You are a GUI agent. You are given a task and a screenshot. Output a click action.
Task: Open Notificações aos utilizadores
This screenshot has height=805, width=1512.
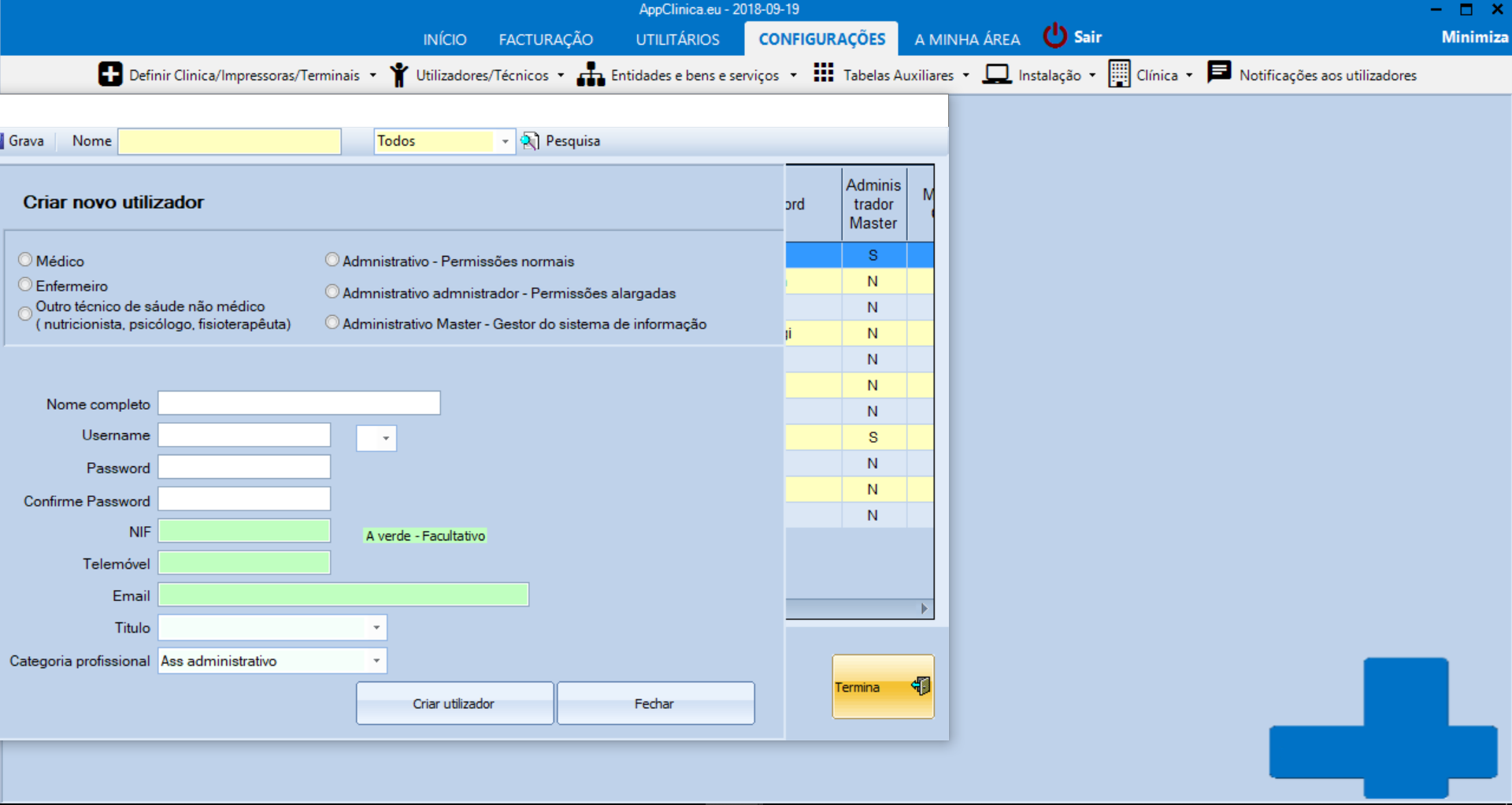pos(1328,76)
